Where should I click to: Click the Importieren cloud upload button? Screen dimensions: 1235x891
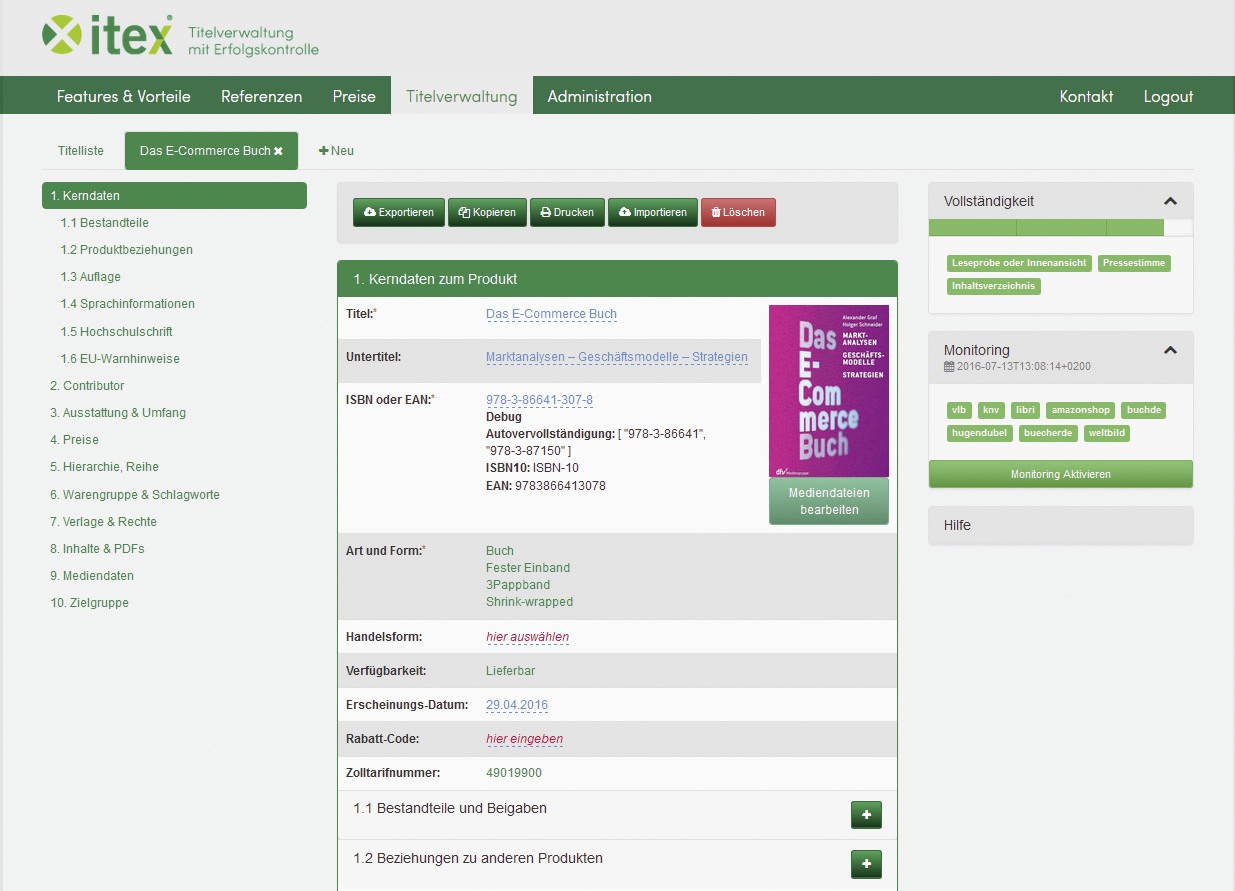click(652, 212)
